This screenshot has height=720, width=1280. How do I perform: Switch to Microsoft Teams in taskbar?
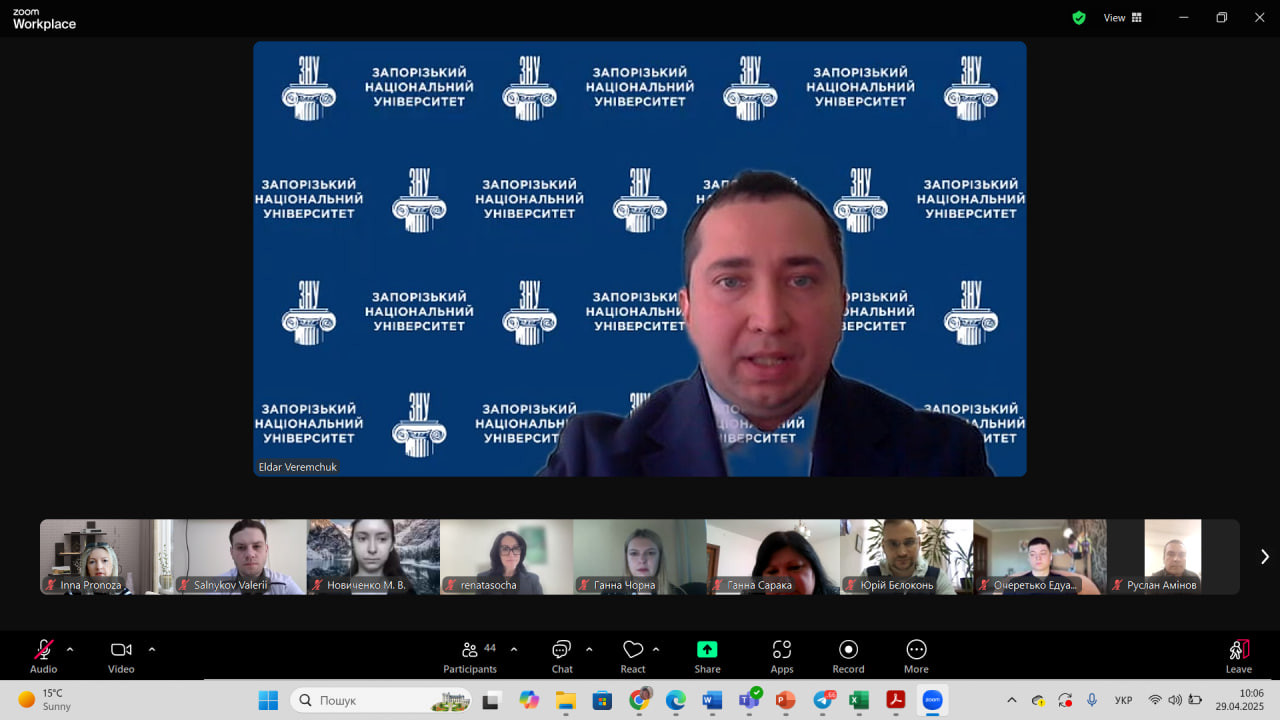tap(749, 700)
